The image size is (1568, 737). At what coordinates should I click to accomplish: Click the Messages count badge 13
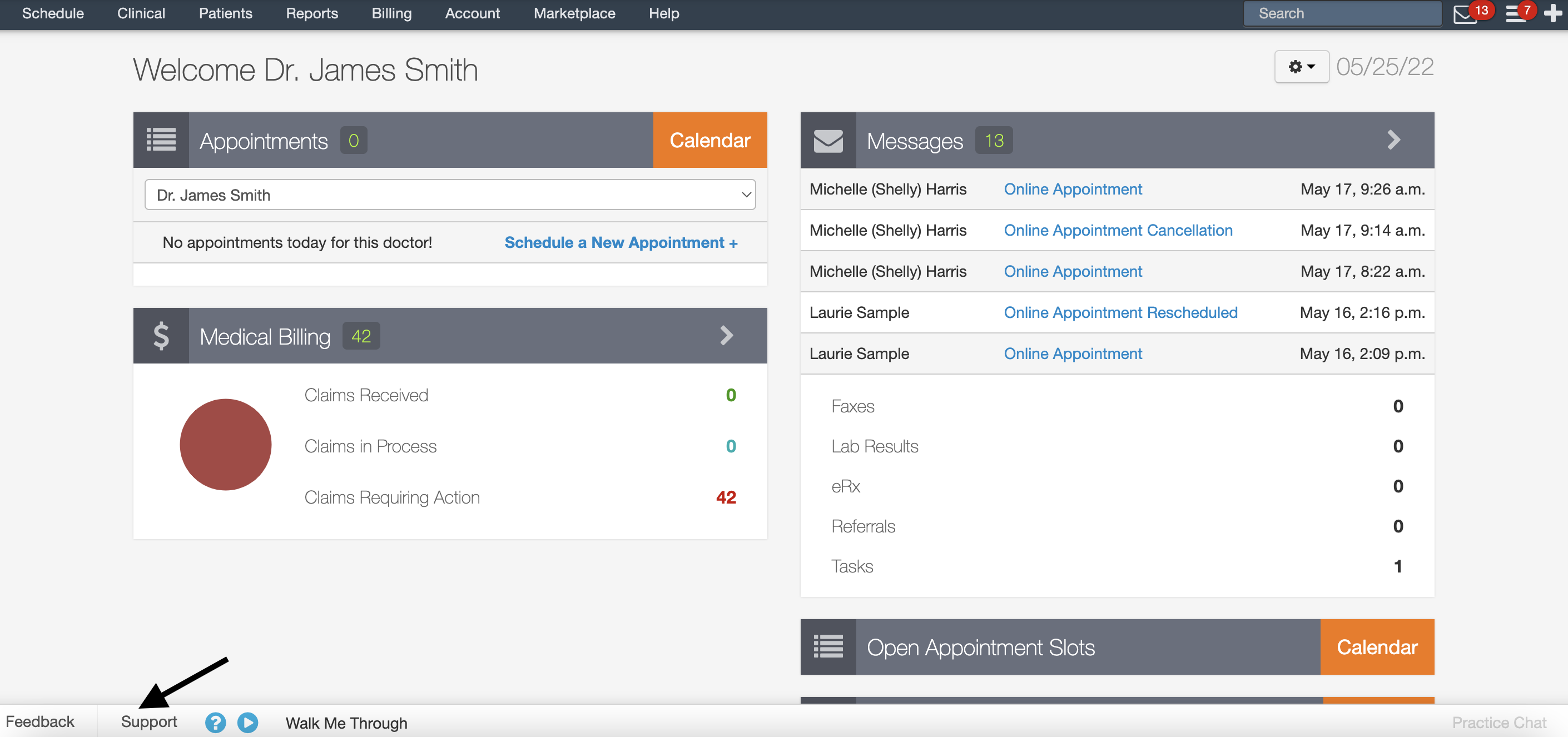(994, 141)
